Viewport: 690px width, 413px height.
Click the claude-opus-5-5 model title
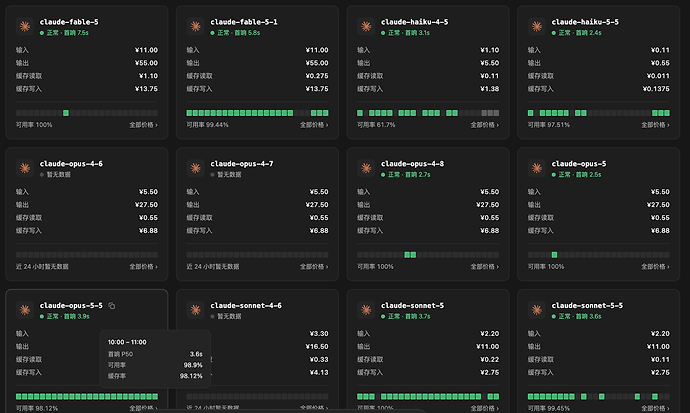pos(71,306)
